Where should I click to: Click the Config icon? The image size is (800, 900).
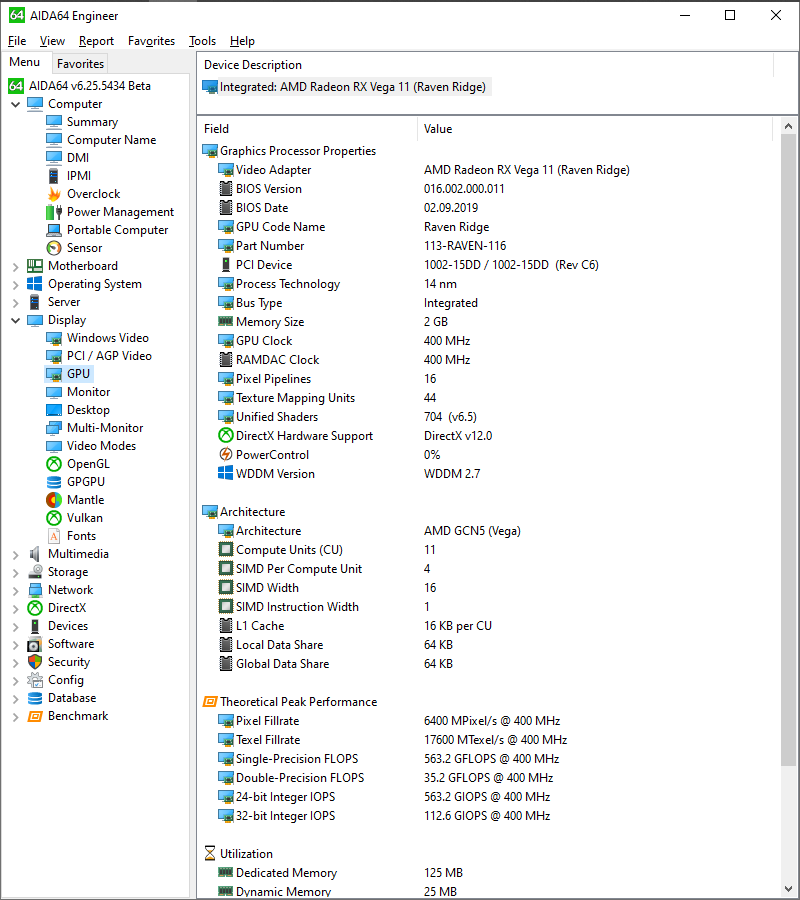pyautogui.click(x=35, y=680)
